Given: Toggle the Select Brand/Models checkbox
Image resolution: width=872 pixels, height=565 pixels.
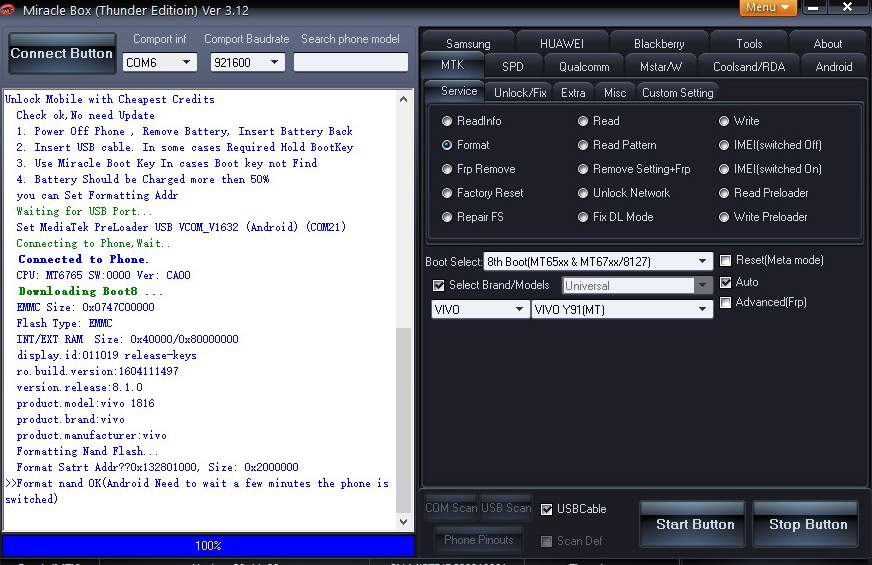Looking at the screenshot, I should [439, 285].
